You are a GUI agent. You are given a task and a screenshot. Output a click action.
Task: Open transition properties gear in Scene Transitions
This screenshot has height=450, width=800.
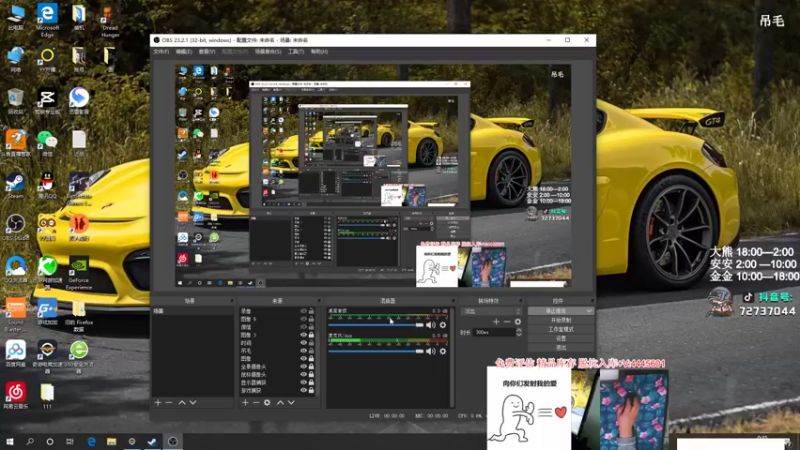tap(518, 321)
